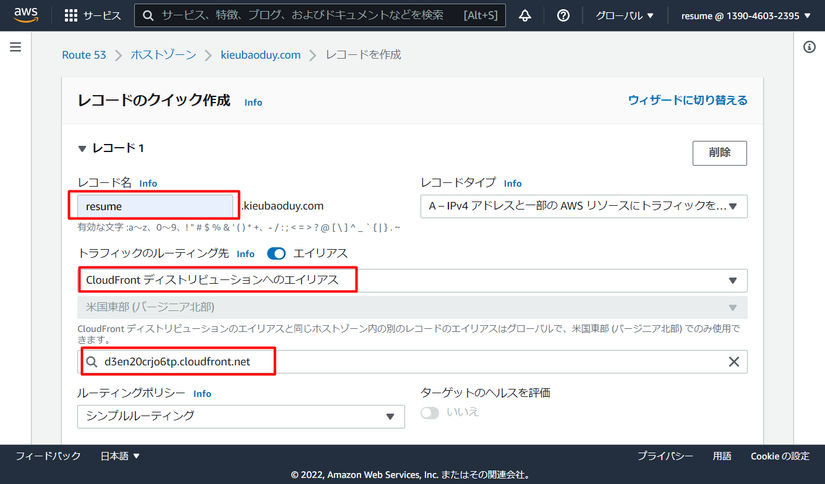The height and width of the screenshot is (484, 825).
Task: Open Info beside レコード名
Action: 148,183
